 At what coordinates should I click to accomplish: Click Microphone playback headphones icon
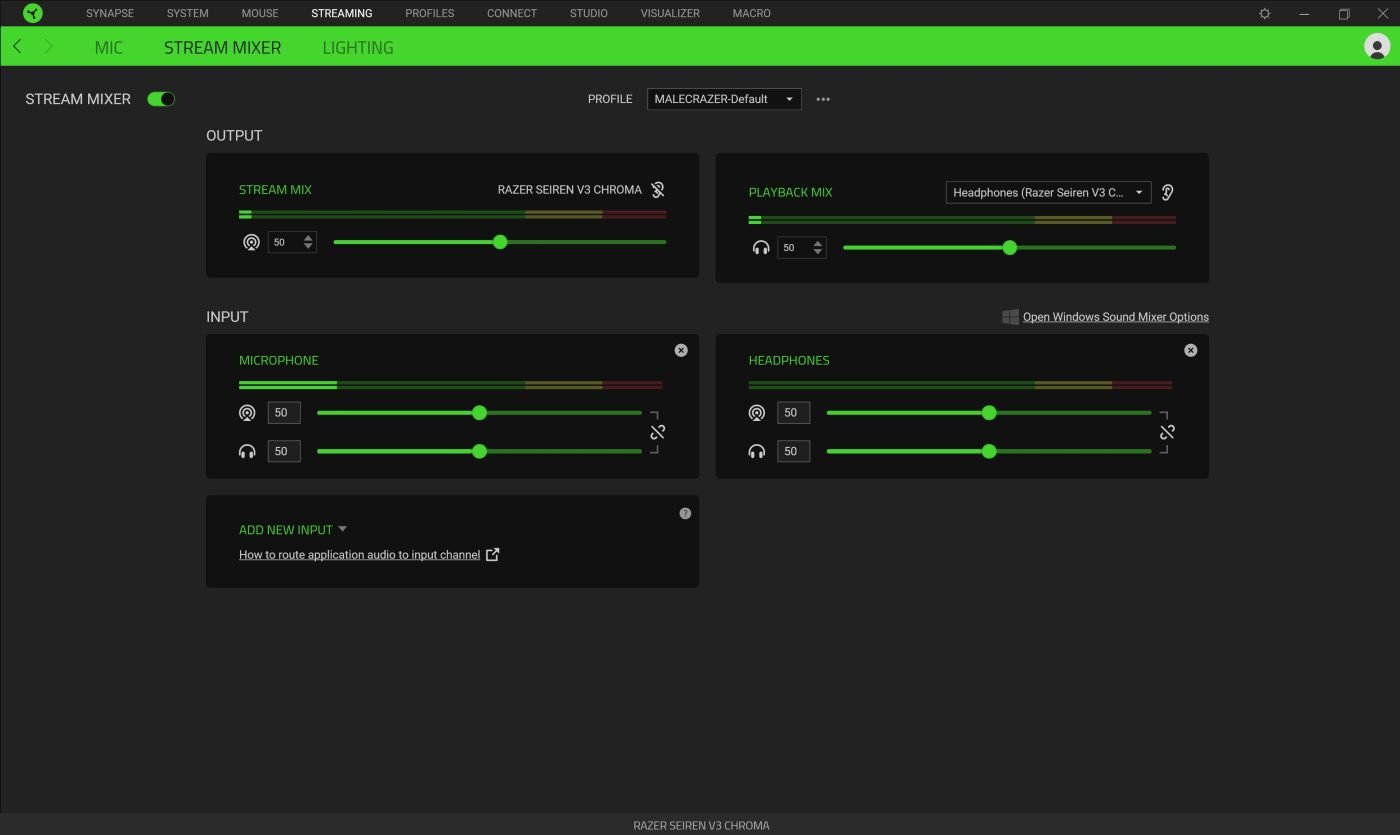click(x=247, y=451)
